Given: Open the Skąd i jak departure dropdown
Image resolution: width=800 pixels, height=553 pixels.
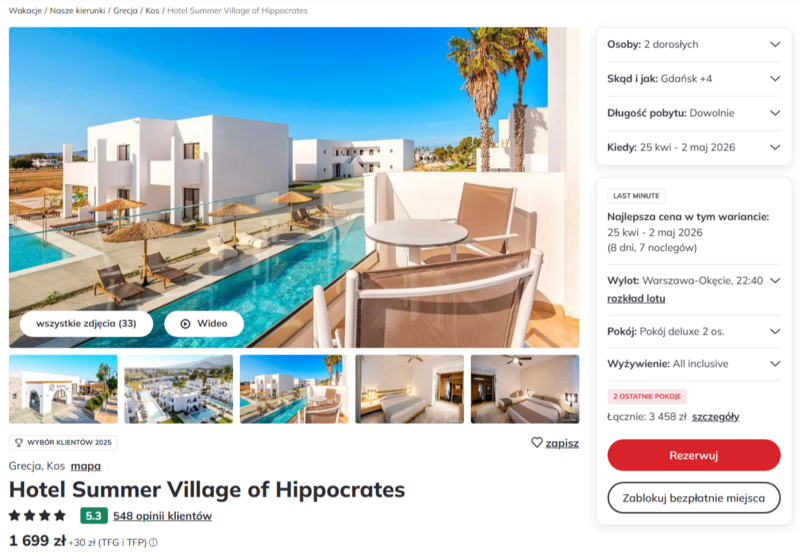Looking at the screenshot, I should coord(693,79).
